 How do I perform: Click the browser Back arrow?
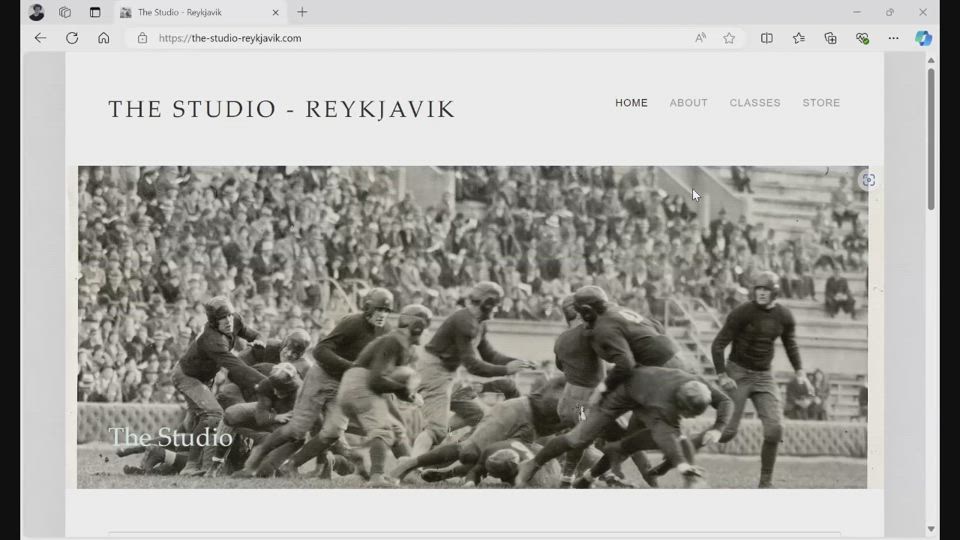(x=40, y=38)
